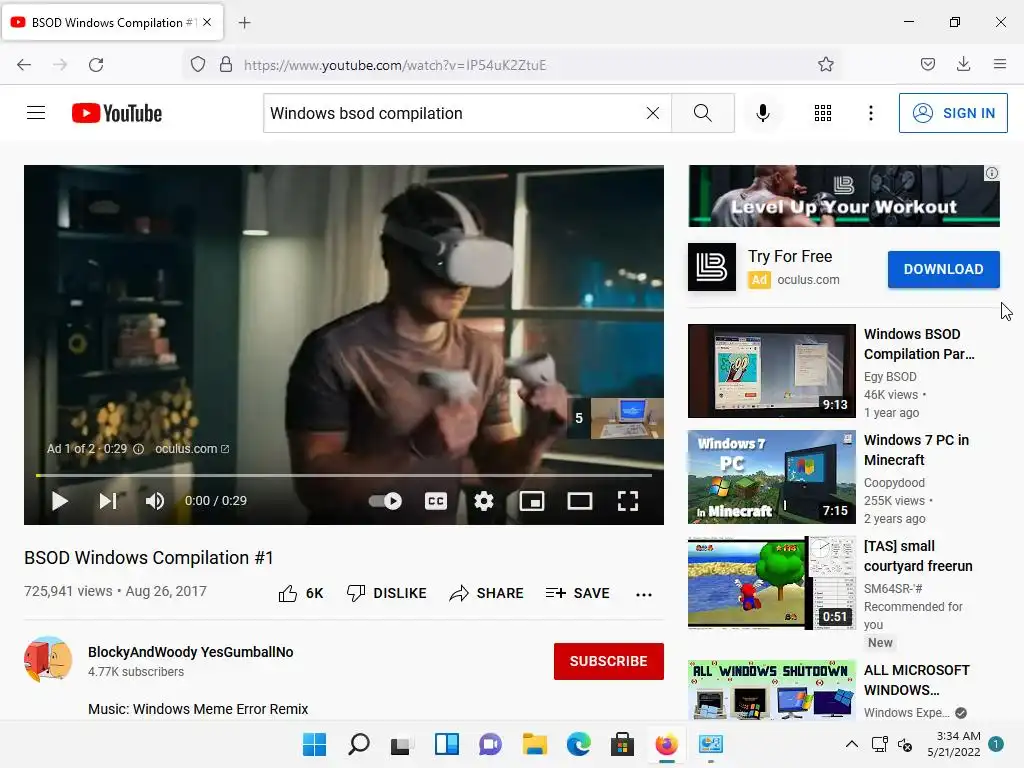Screen dimensions: 1024x768
Task: Open the YouTube apps grid
Action: click(823, 113)
